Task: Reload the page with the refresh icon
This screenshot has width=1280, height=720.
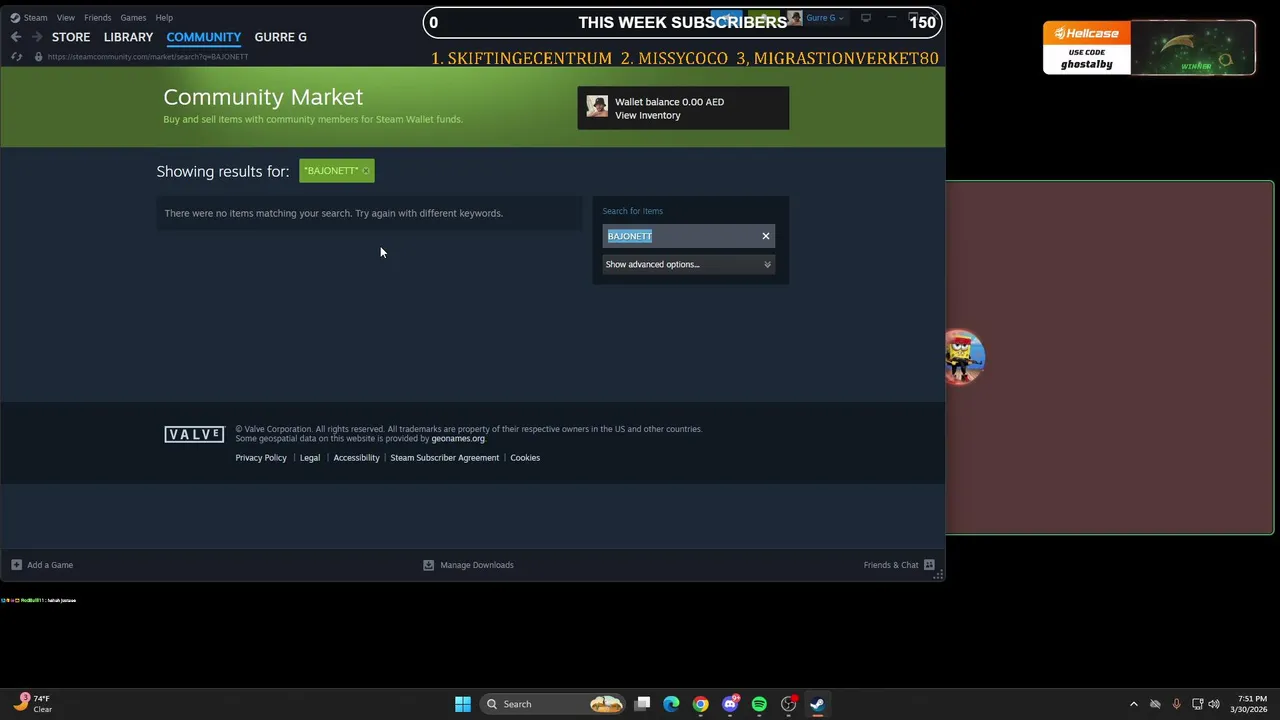Action: click(16, 57)
